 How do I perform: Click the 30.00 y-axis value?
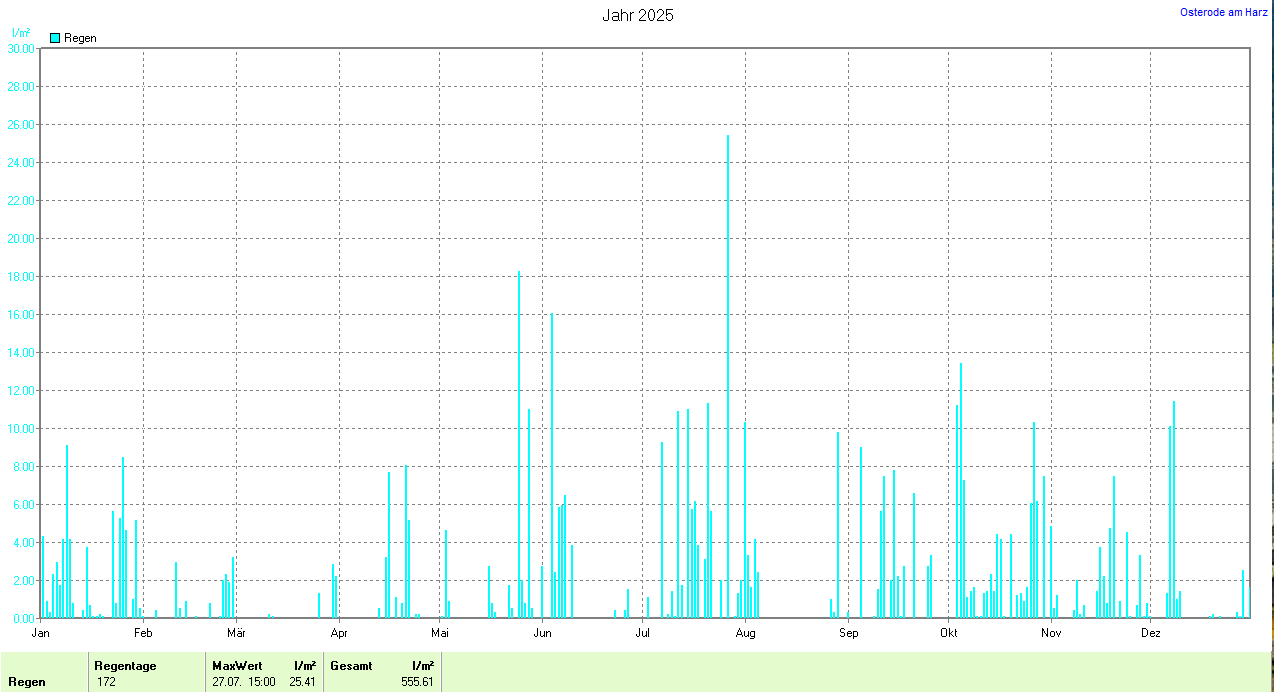click(x=20, y=48)
